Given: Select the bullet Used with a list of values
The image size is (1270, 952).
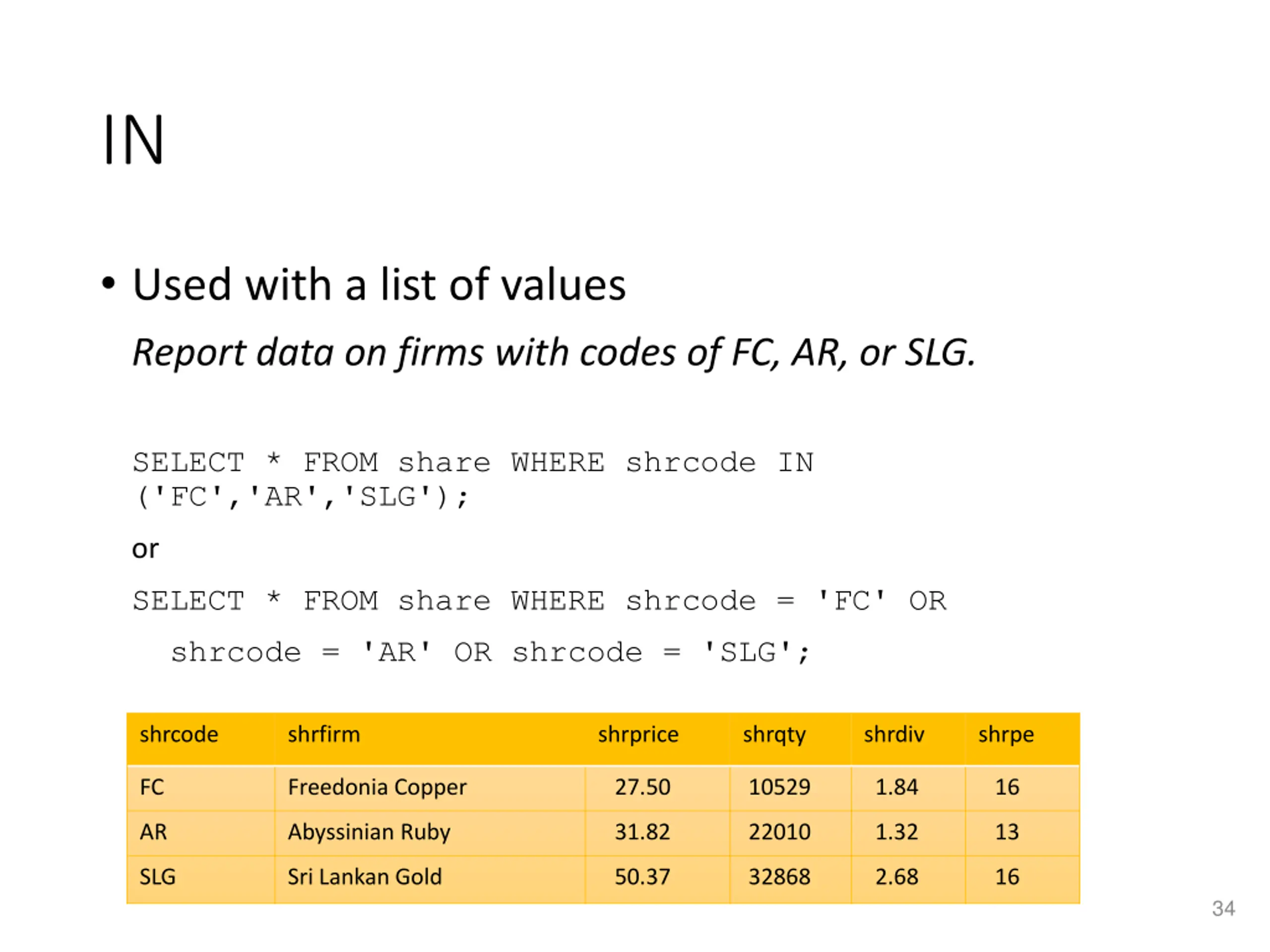Looking at the screenshot, I should tap(379, 285).
